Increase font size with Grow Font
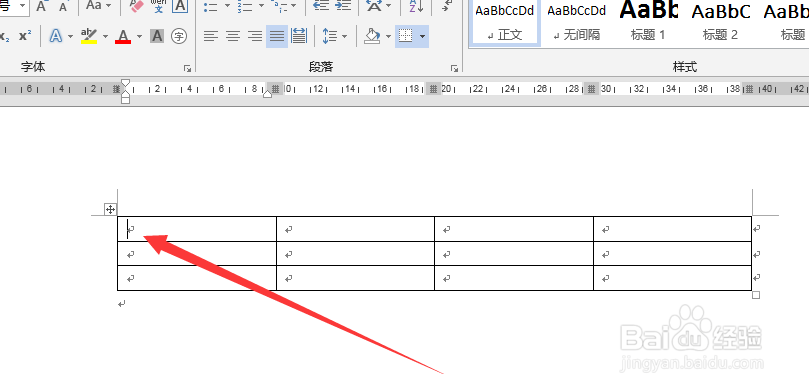 tap(42, 6)
